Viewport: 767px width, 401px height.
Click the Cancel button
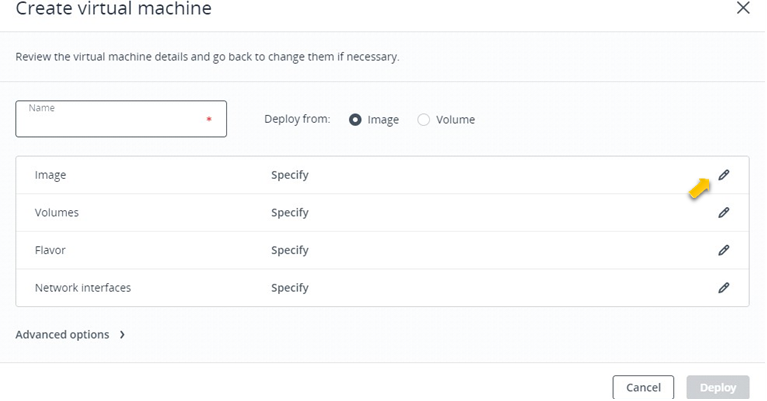coord(643,387)
